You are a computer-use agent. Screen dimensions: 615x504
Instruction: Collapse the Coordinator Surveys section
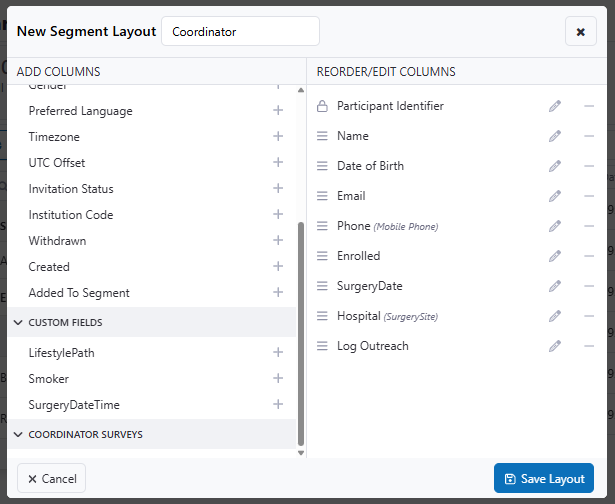[x=18, y=435]
